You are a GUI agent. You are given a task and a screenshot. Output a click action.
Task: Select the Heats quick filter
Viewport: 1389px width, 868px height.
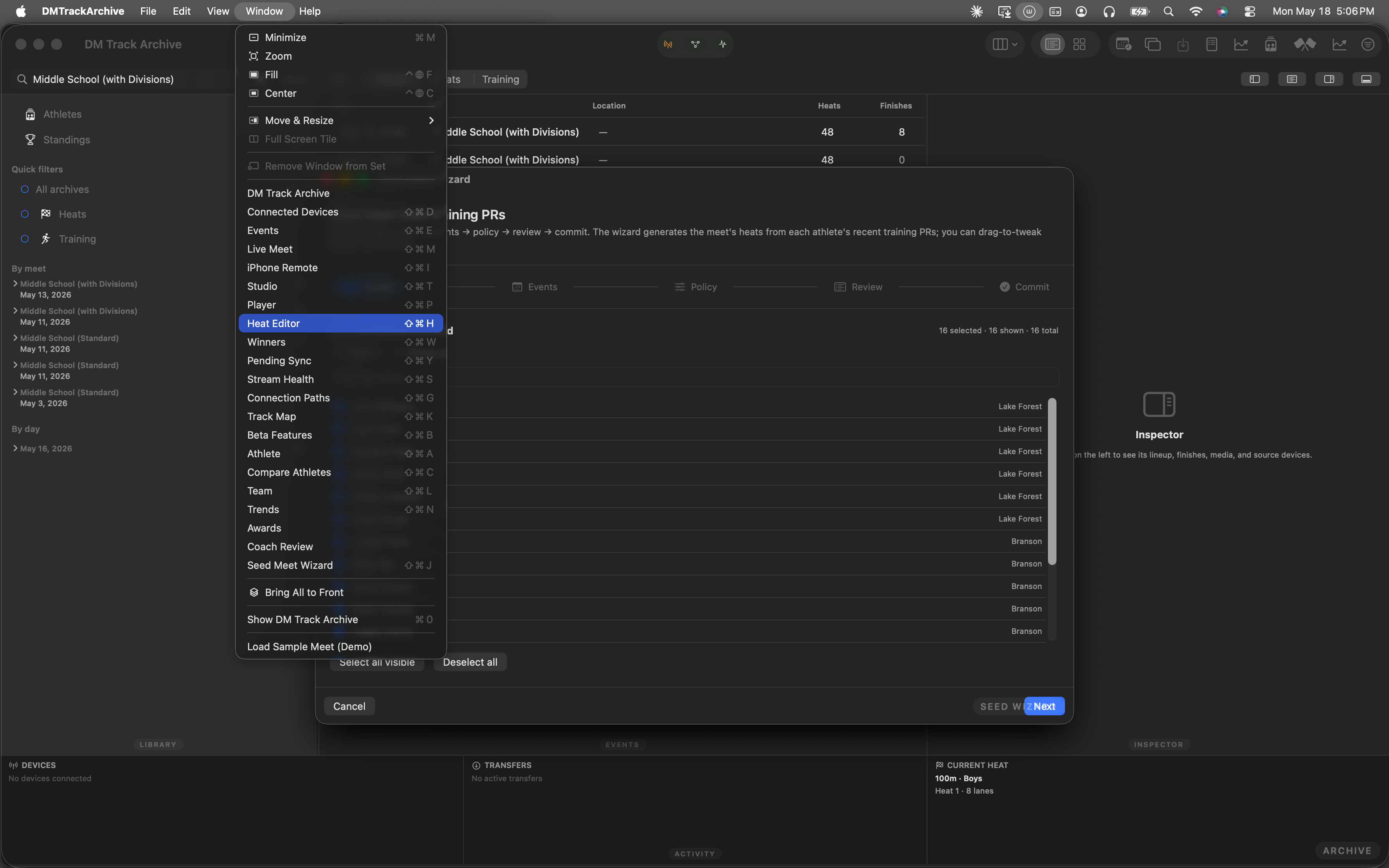pos(53,214)
